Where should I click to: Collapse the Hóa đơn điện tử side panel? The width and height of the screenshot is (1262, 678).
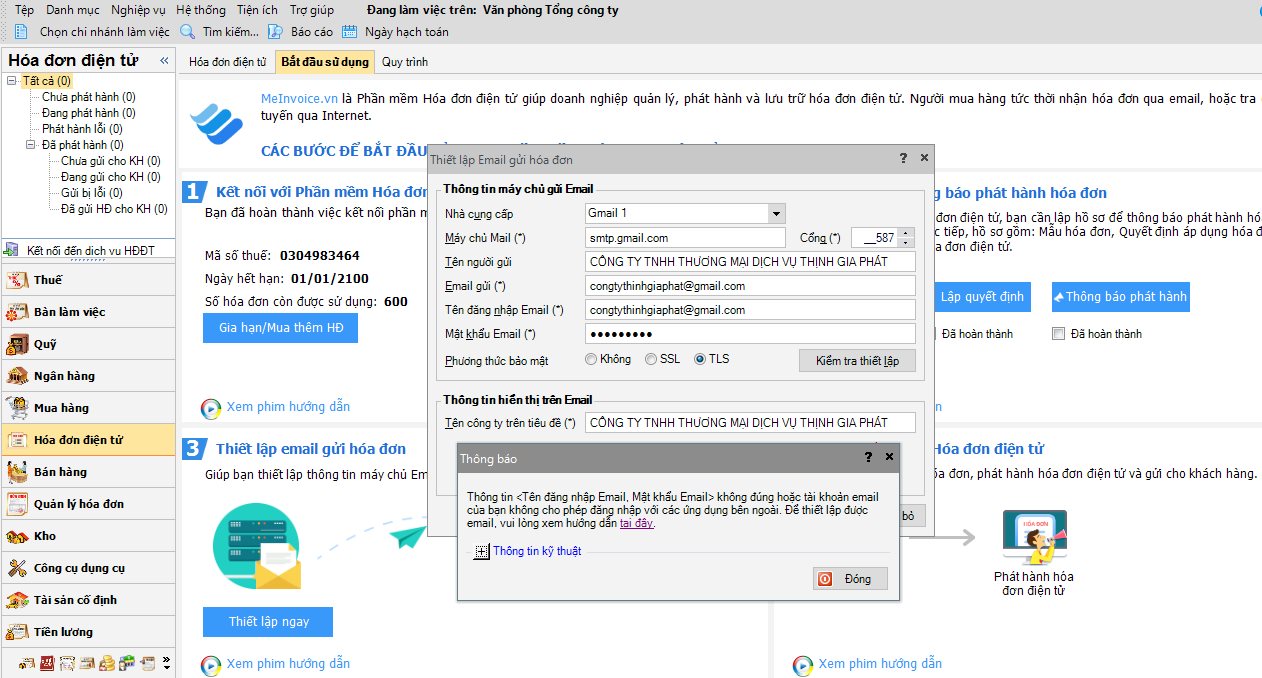click(165, 61)
